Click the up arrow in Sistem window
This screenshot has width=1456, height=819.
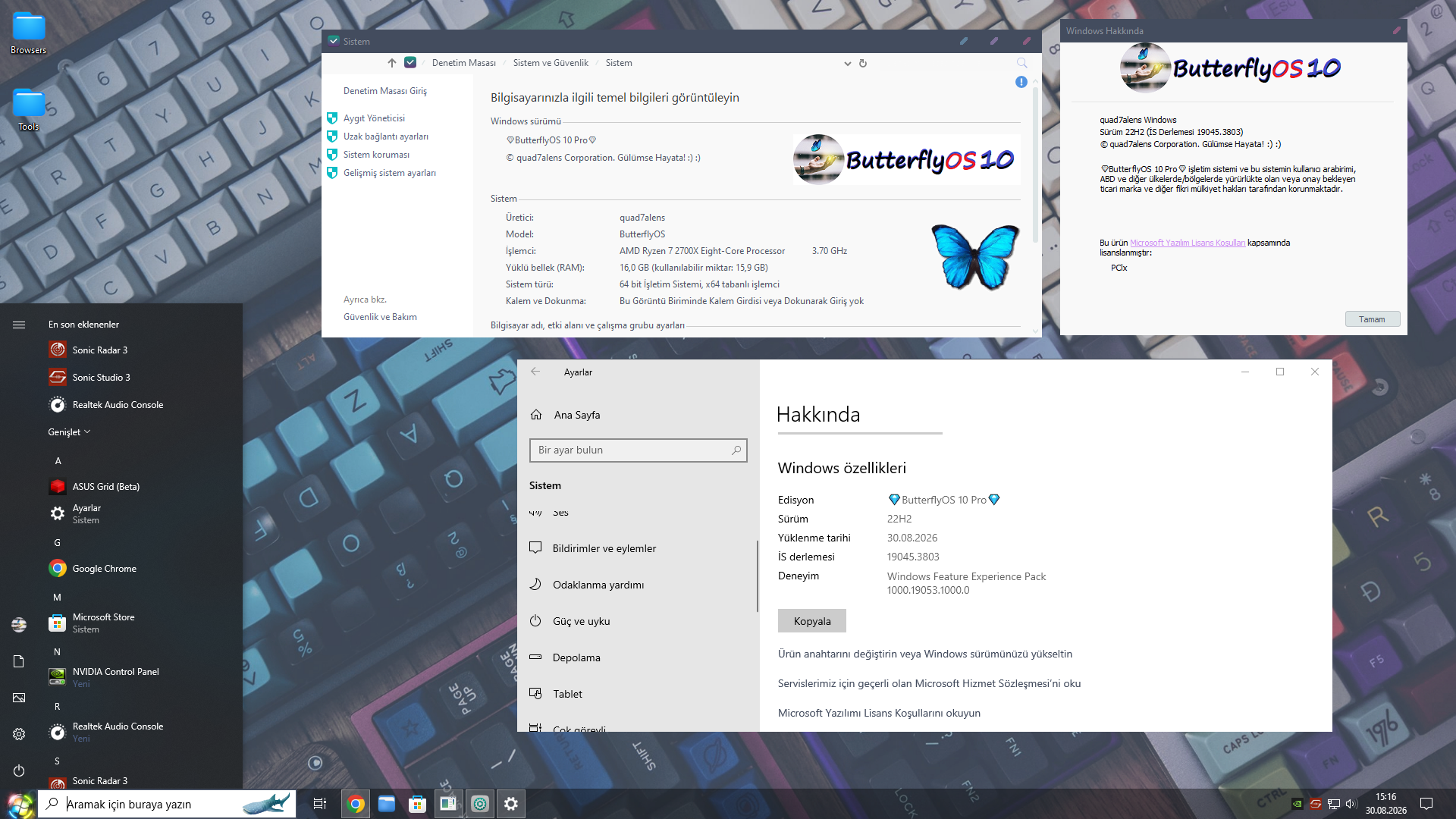pyautogui.click(x=392, y=63)
